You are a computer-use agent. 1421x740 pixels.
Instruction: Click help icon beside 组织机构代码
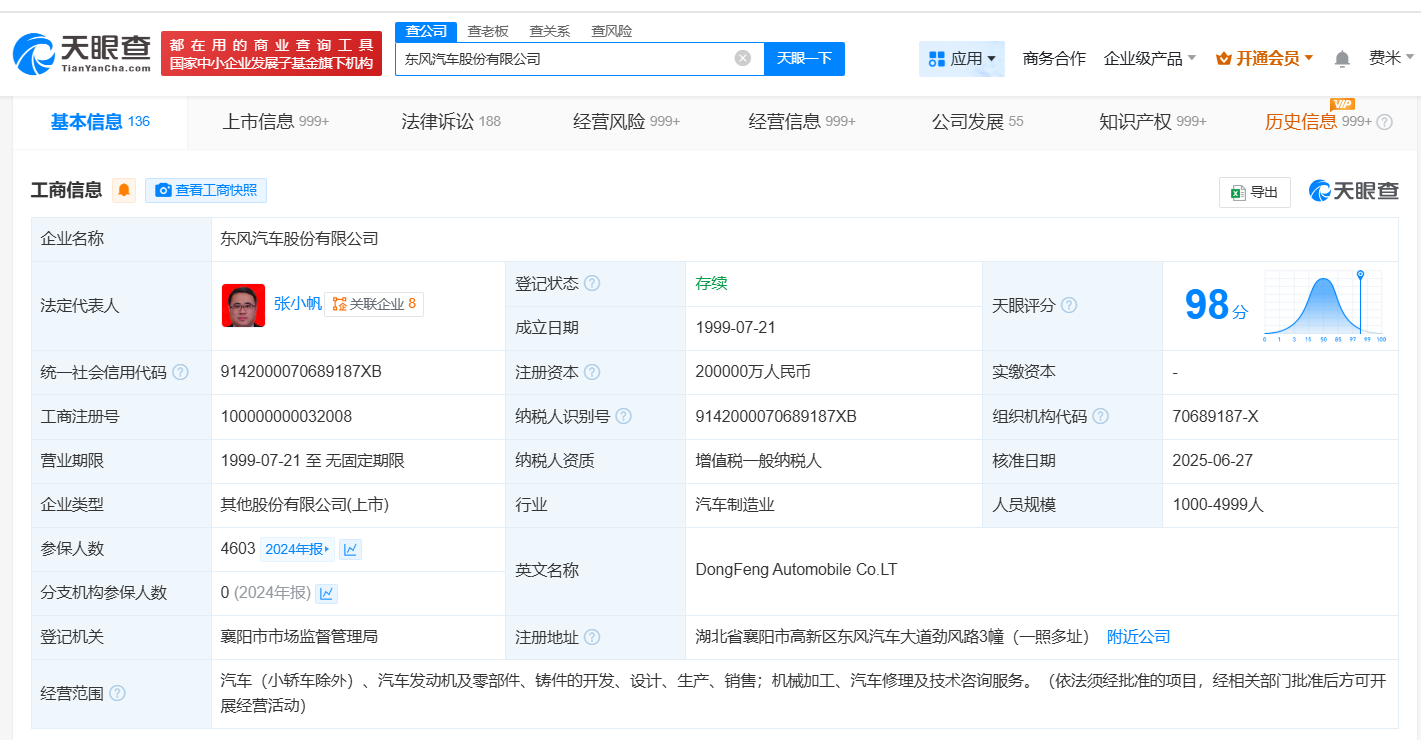coord(1100,416)
